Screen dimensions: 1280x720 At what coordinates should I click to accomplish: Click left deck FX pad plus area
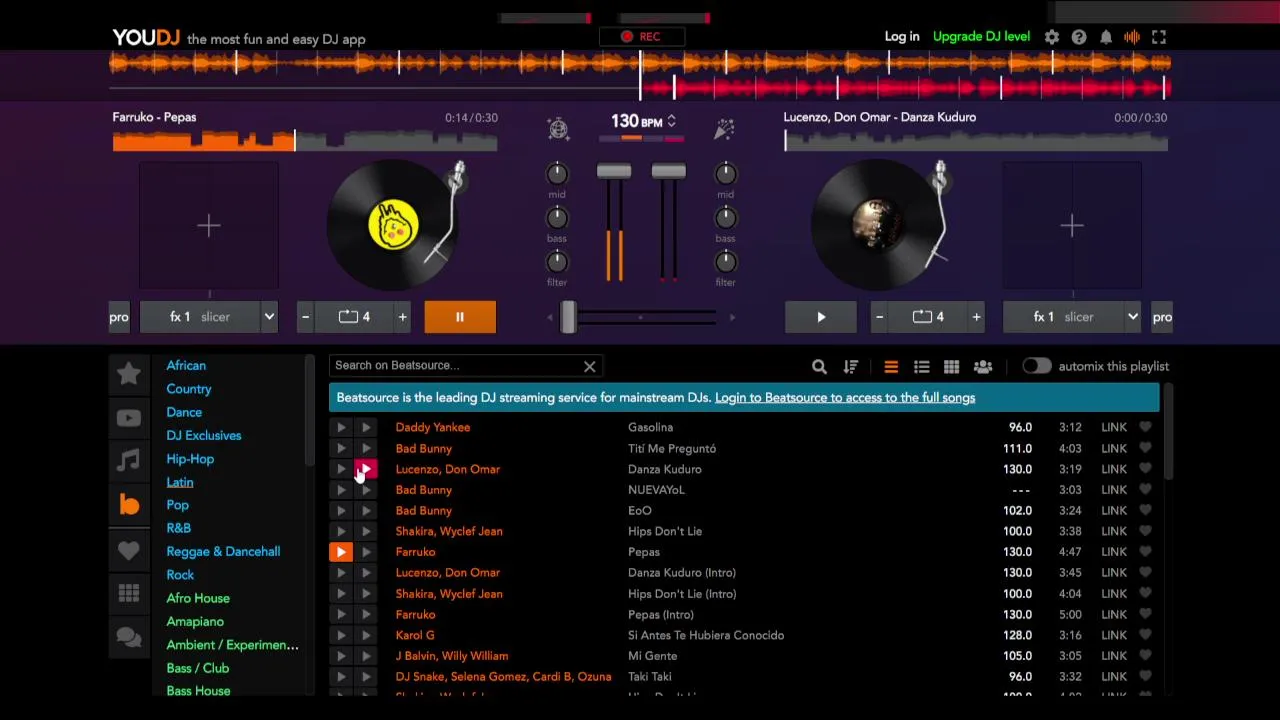point(208,226)
